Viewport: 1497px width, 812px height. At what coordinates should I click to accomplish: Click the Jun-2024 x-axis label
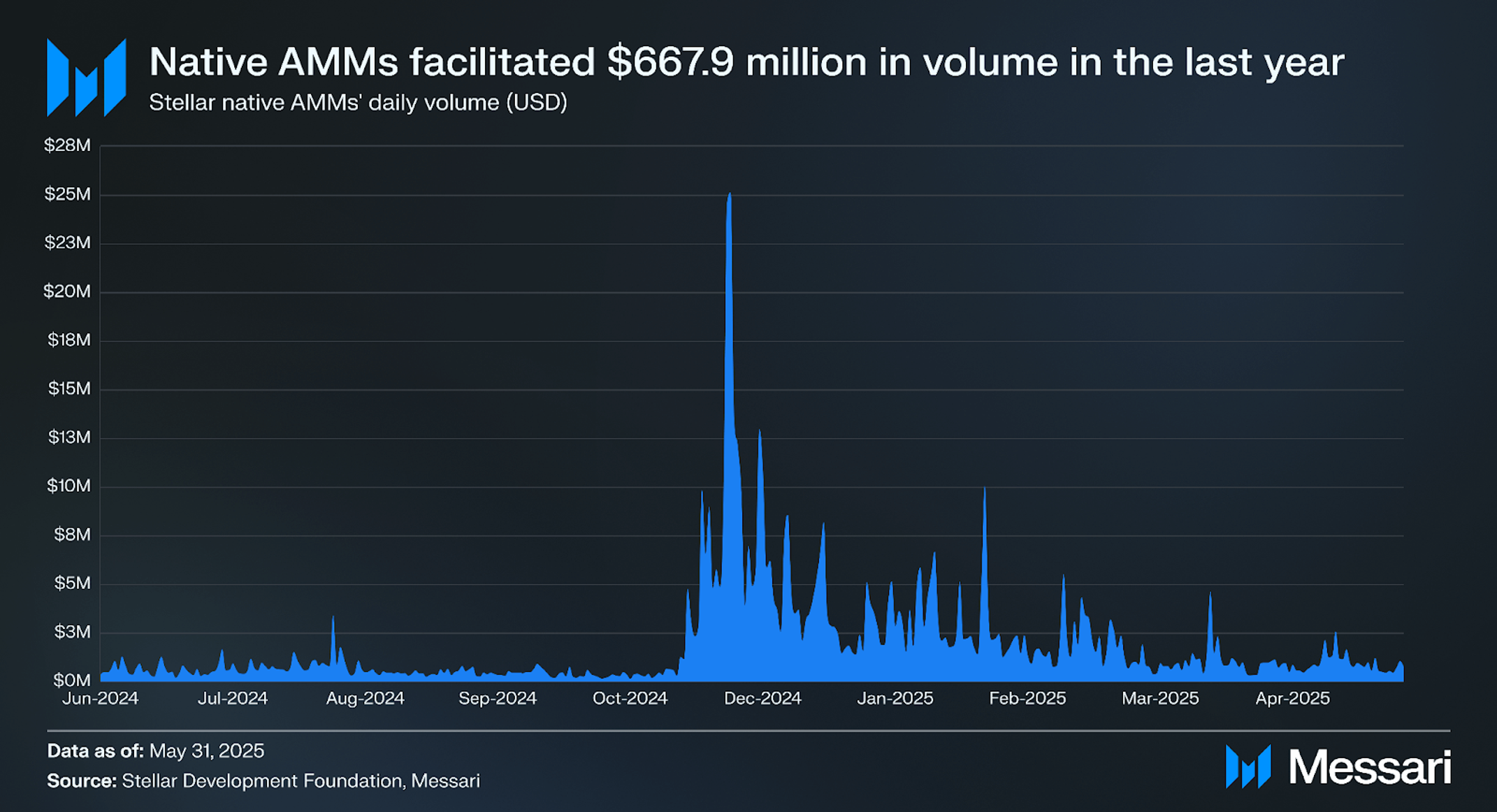click(101, 698)
